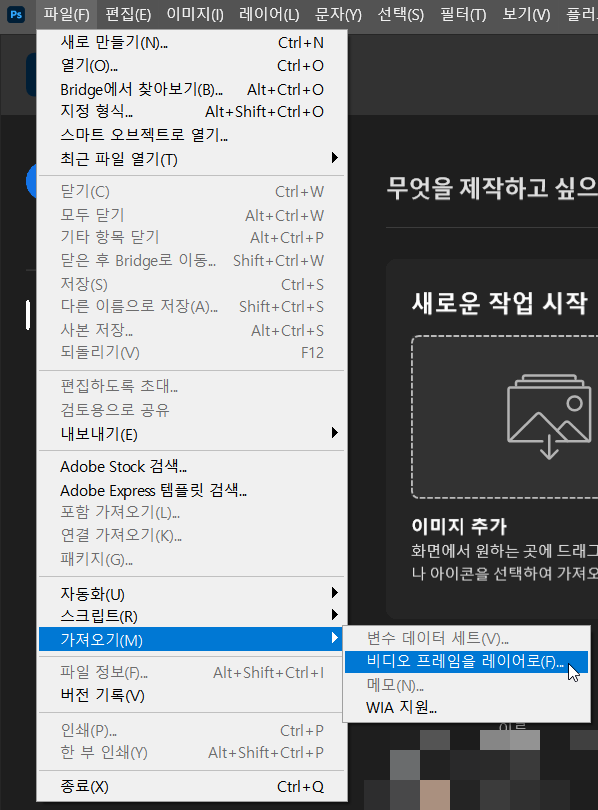Open the 선택(S) menu
This screenshot has height=810, width=598.
pyautogui.click(x=400, y=14)
